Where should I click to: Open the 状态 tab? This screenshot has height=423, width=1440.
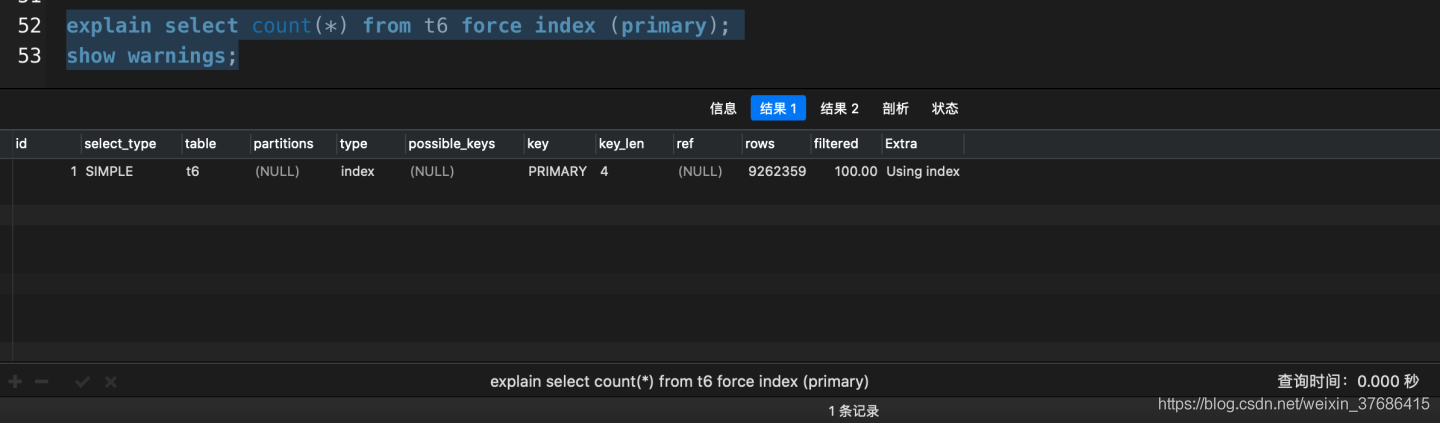(x=945, y=109)
